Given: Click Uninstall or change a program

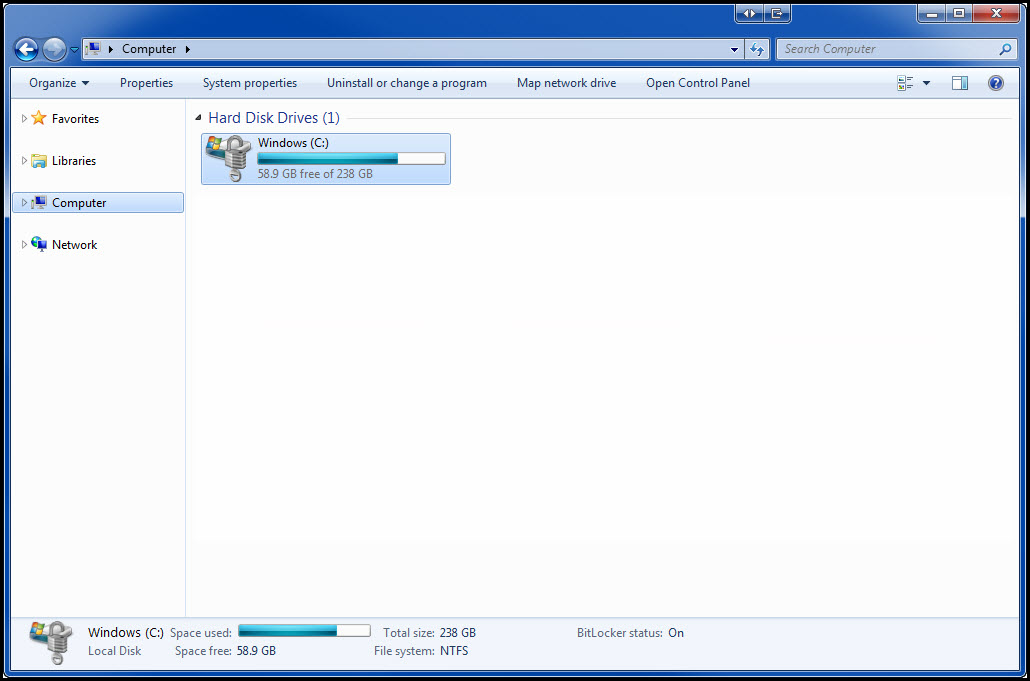Looking at the screenshot, I should [406, 83].
